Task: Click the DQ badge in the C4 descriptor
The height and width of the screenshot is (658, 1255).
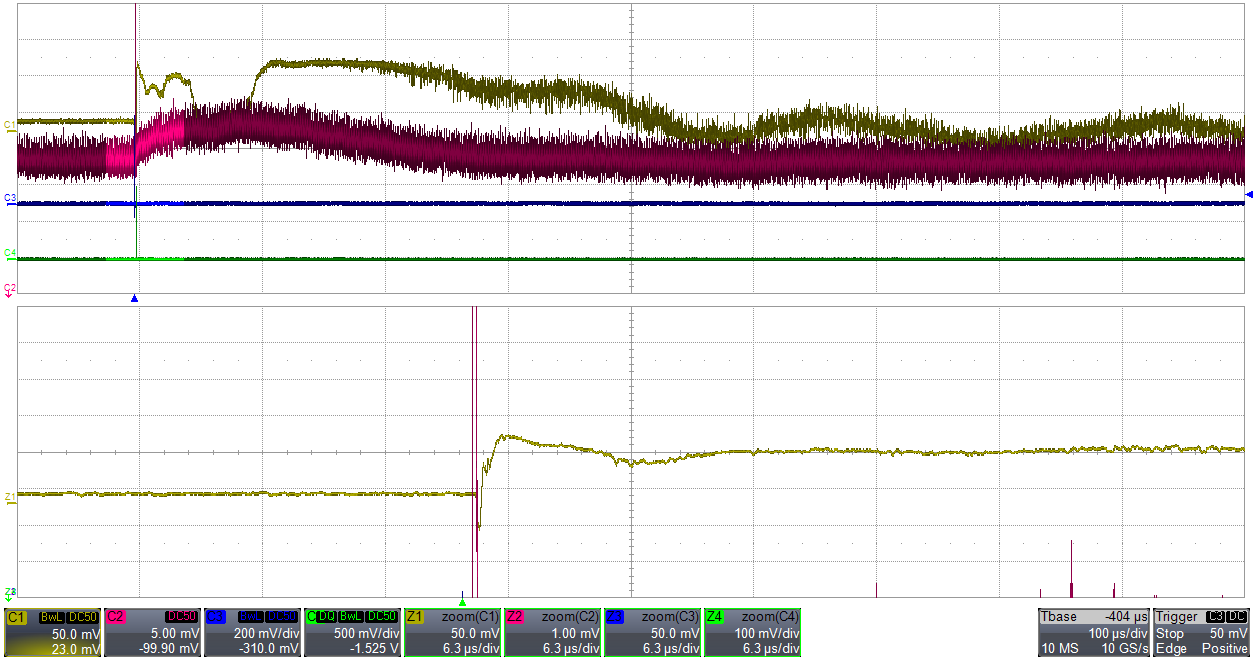Action: coord(327,617)
